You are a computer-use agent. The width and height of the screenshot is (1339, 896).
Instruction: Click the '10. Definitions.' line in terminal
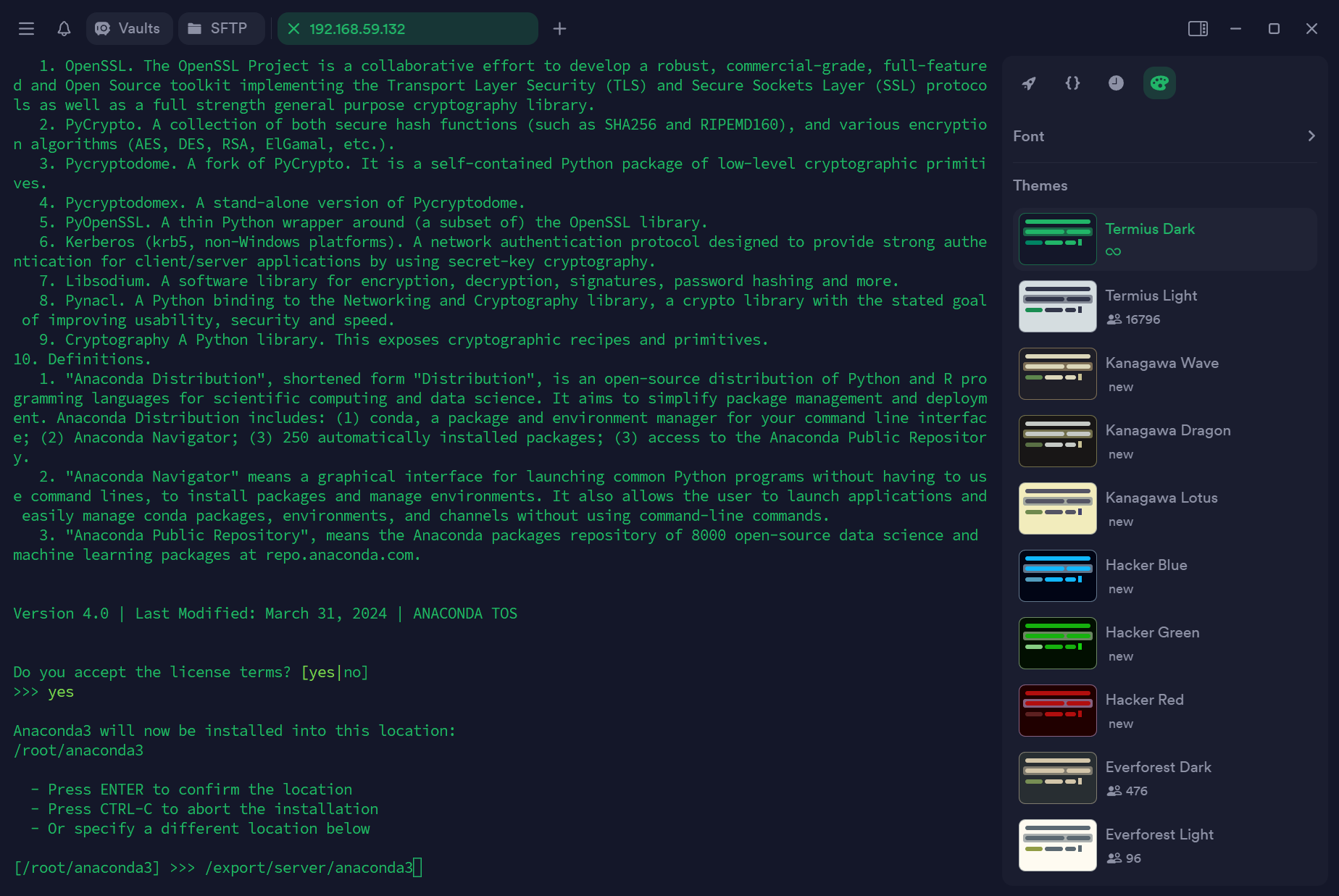tap(82, 359)
